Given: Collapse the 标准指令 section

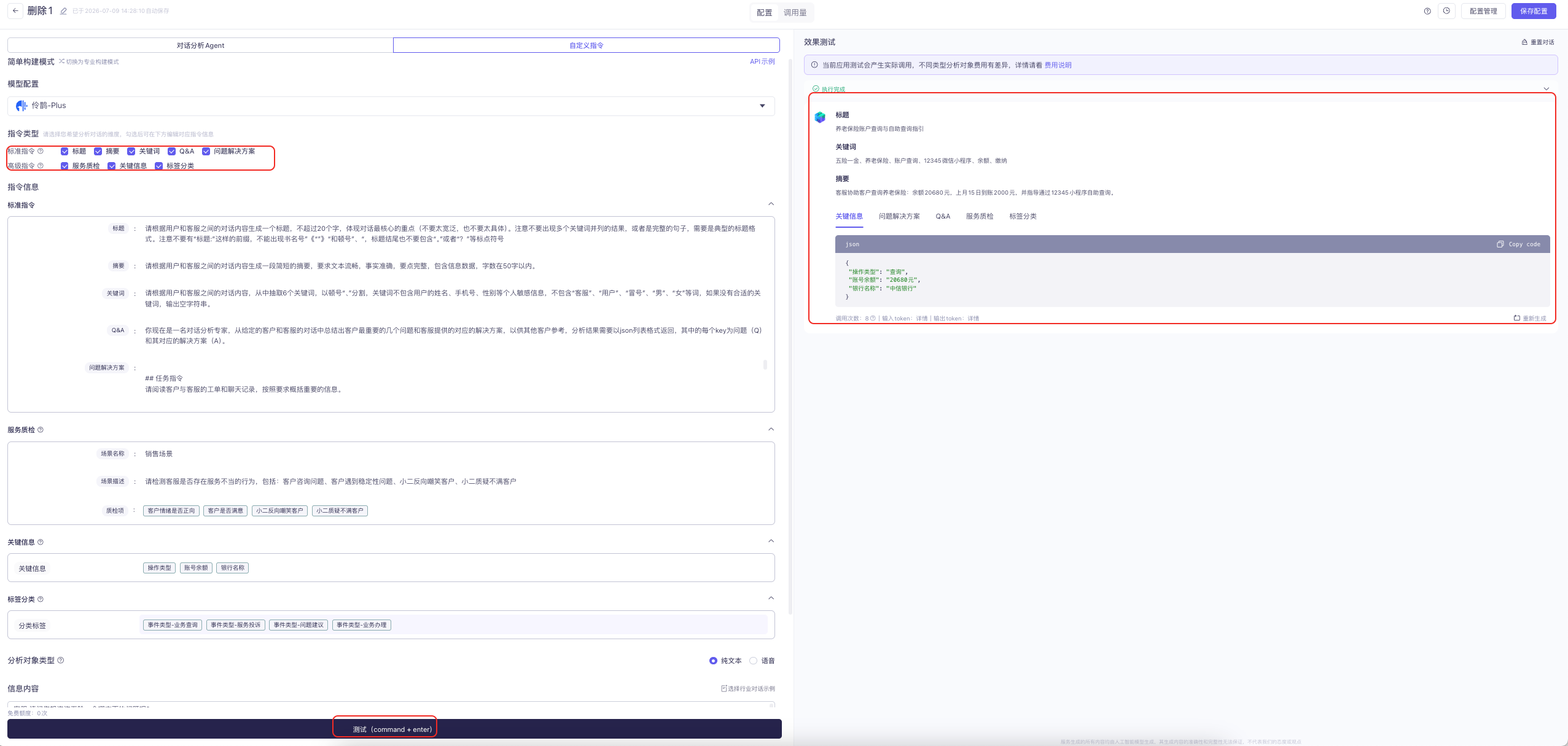Looking at the screenshot, I should (x=771, y=204).
